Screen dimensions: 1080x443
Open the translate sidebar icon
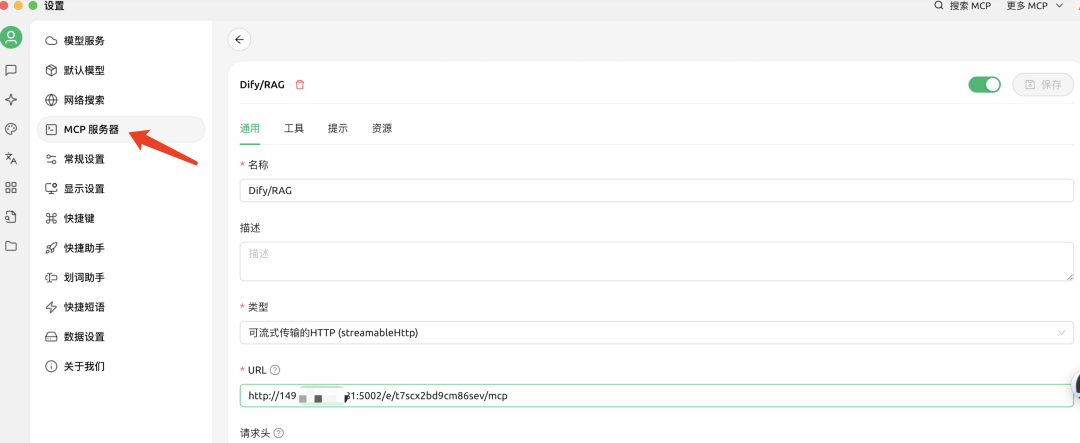[x=11, y=158]
